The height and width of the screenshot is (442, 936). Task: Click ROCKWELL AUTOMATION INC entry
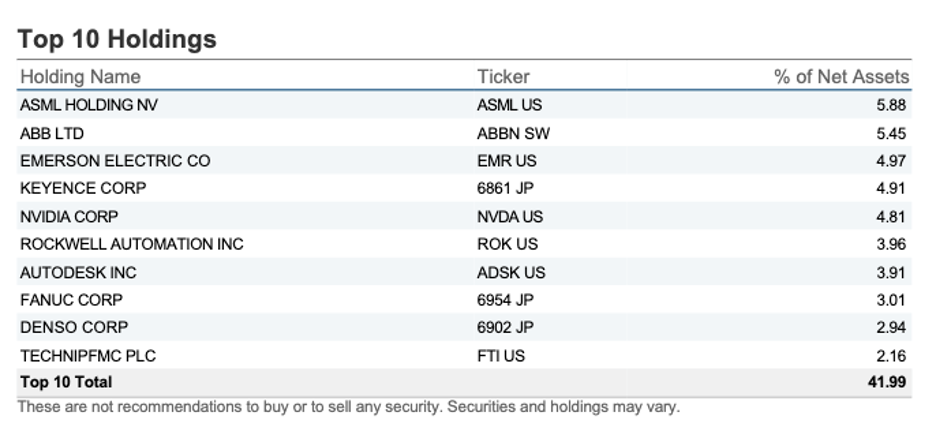pos(131,244)
